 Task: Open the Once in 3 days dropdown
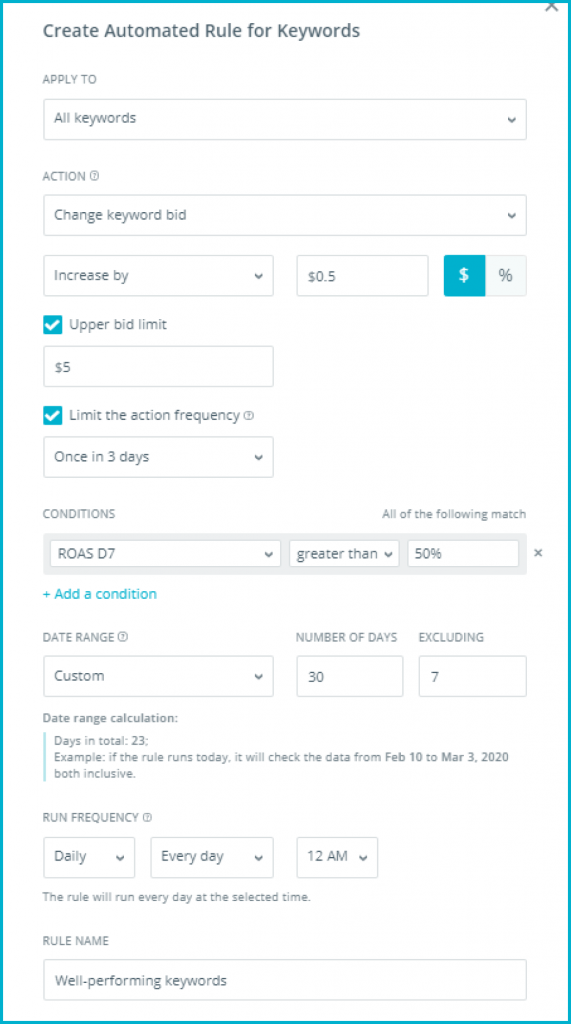(158, 457)
